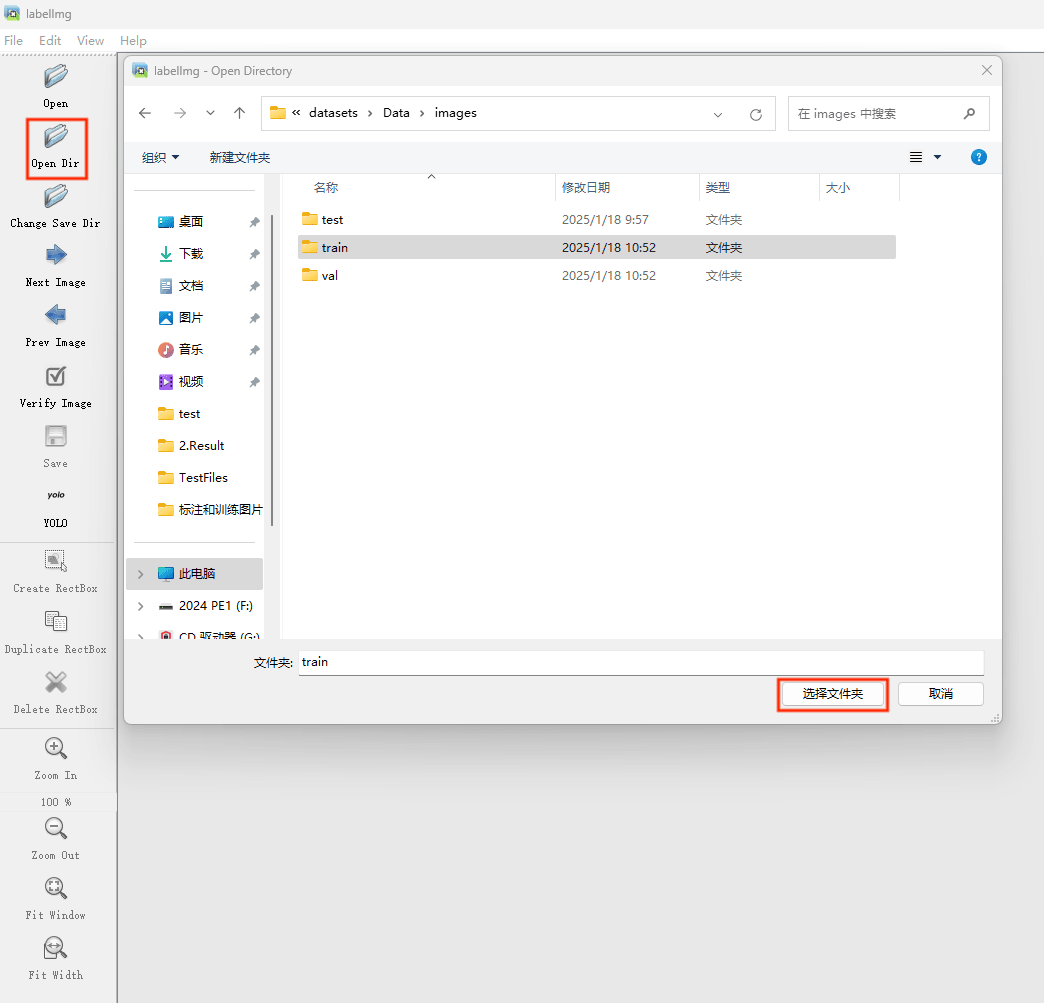This screenshot has height=1003, width=1044.
Task: Open the 组织 dropdown menu
Action: pos(161,158)
